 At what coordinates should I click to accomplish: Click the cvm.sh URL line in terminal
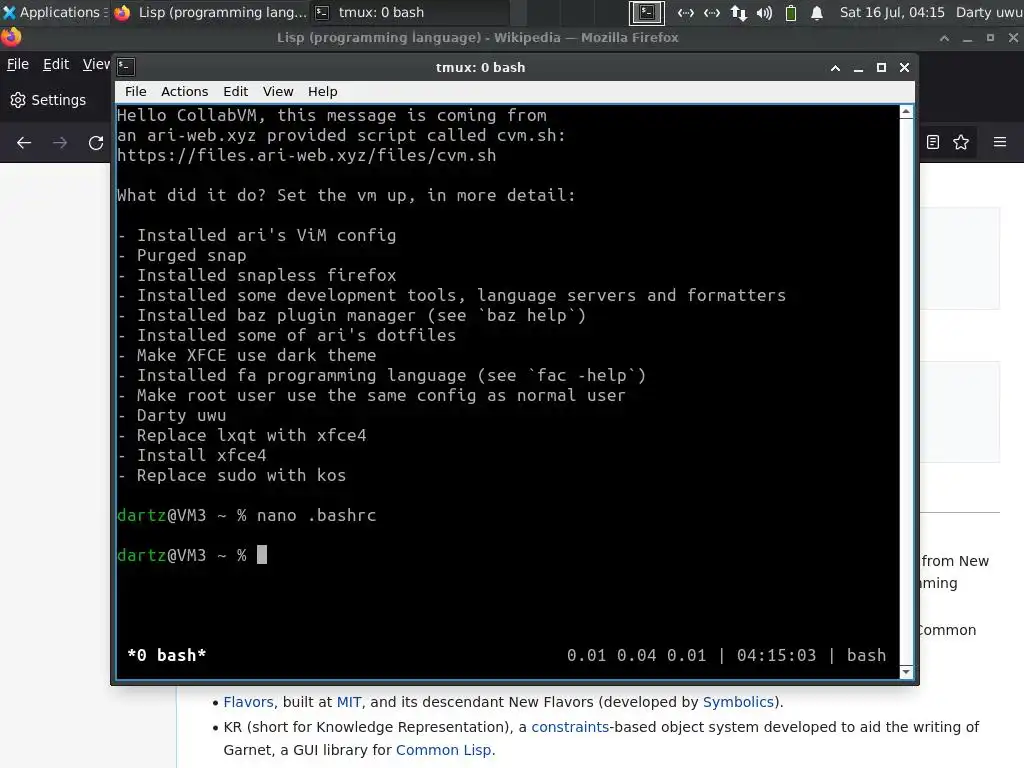pyautogui.click(x=306, y=155)
